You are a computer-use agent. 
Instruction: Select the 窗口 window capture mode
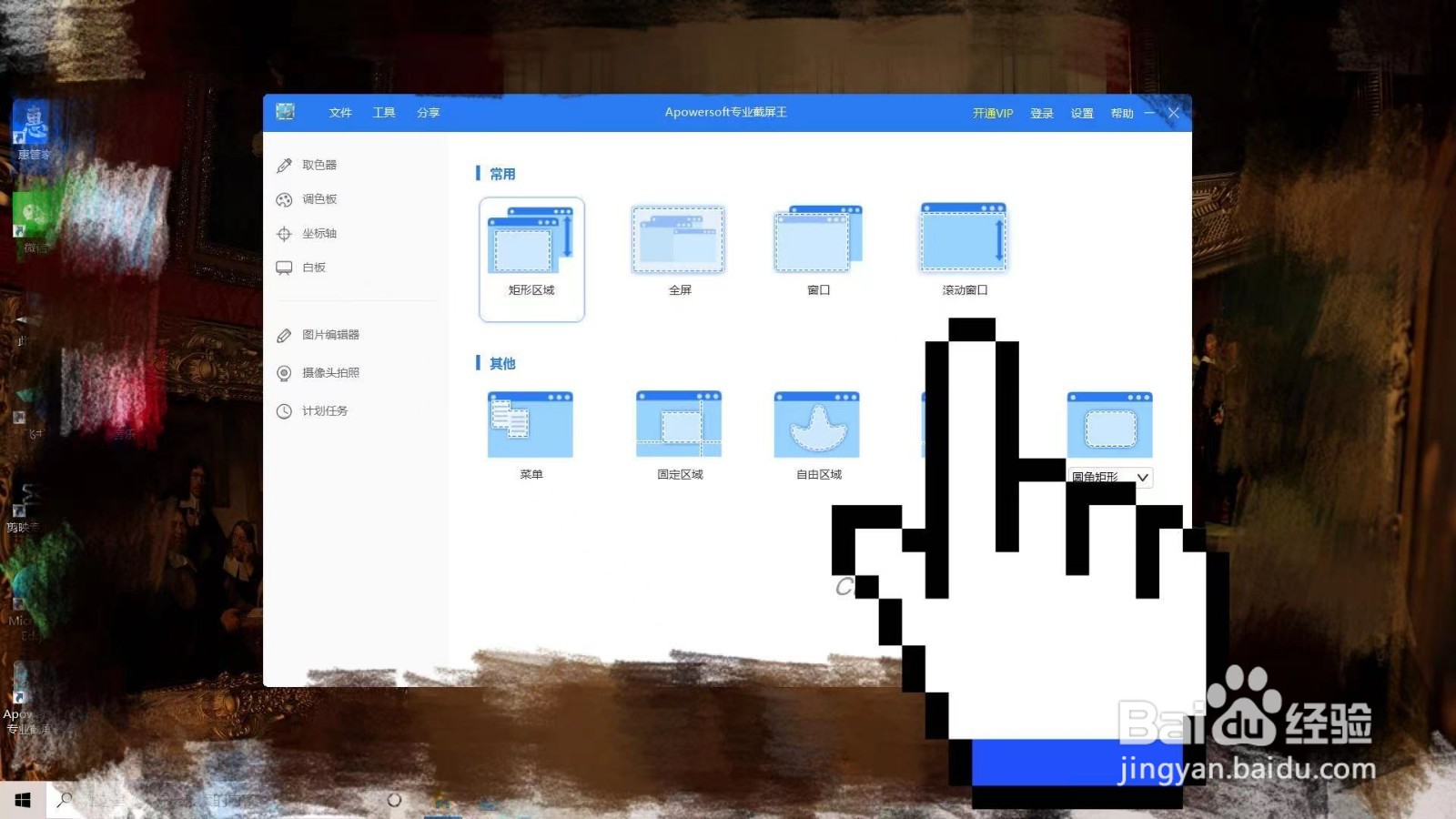(818, 250)
